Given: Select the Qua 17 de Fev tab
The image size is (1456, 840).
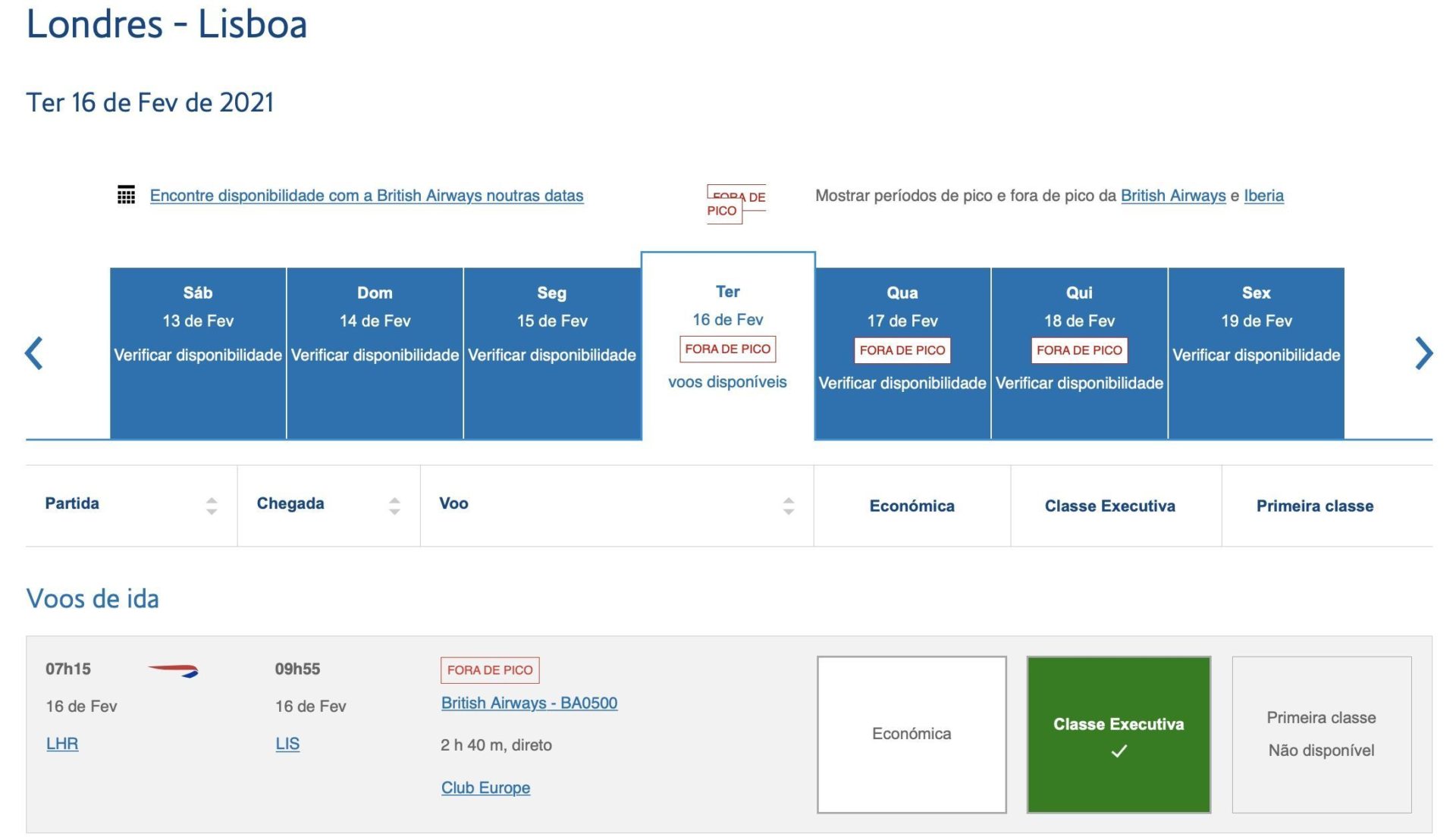Looking at the screenshot, I should [x=902, y=353].
